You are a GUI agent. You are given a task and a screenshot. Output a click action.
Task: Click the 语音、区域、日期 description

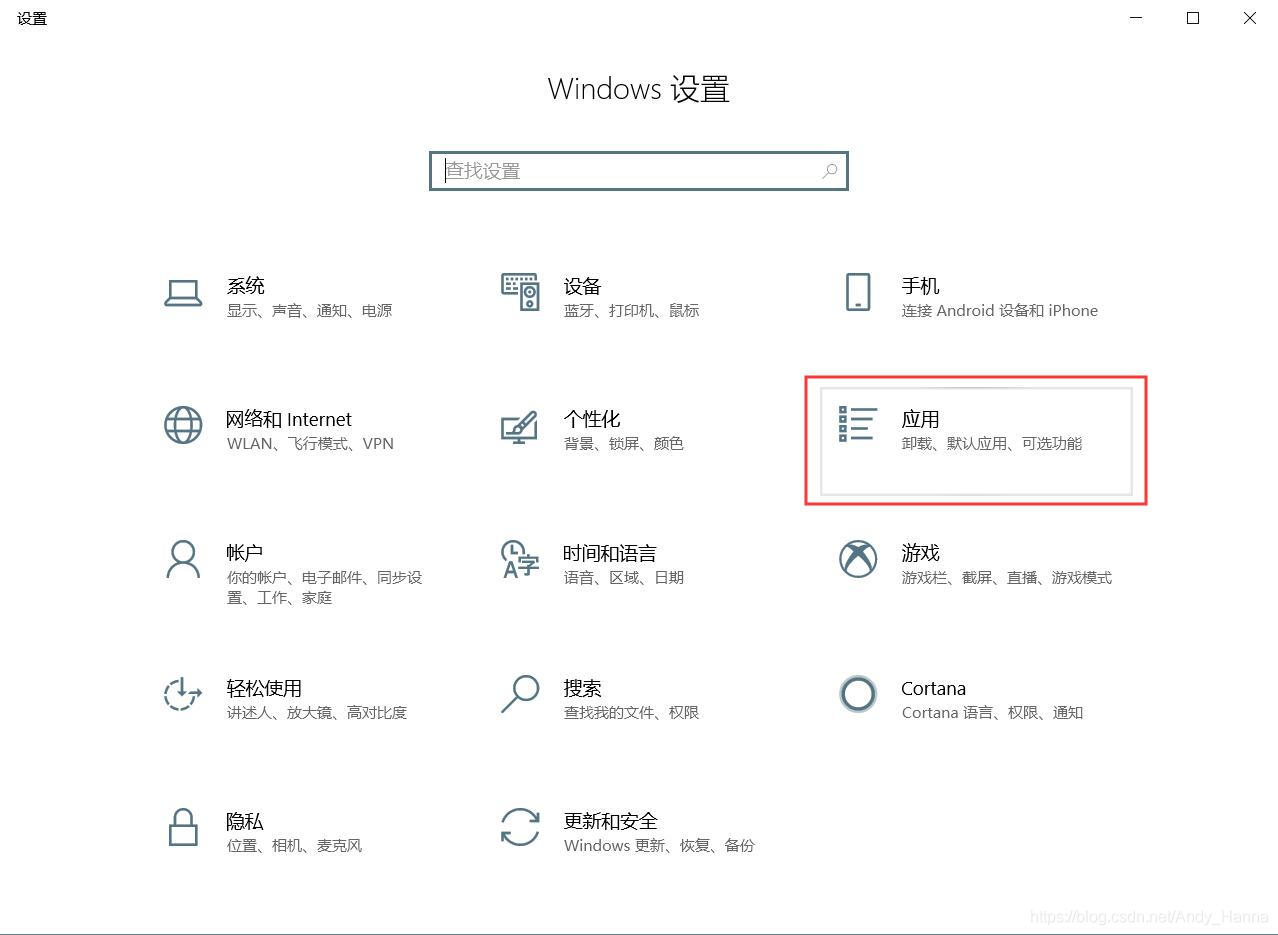coord(623,578)
